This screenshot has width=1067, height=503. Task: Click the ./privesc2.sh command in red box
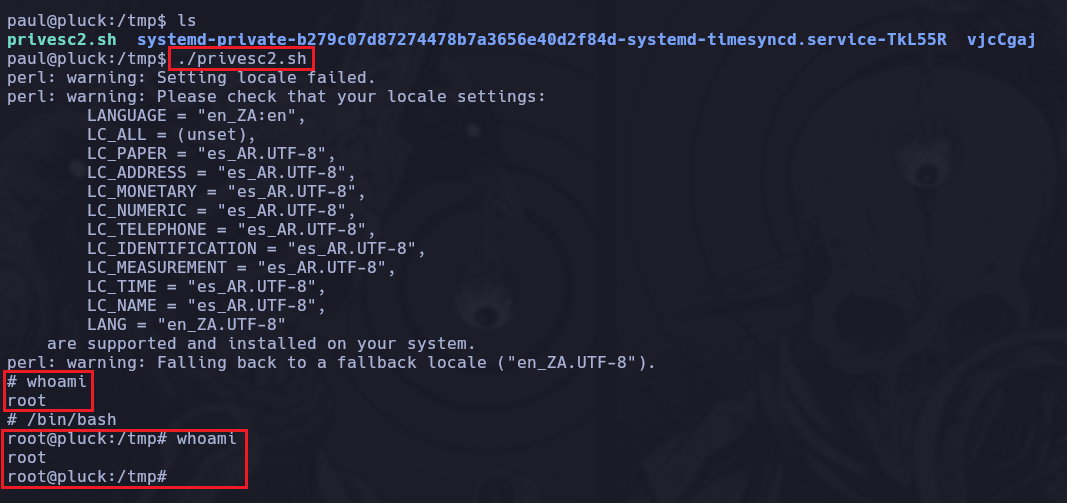tap(241, 59)
